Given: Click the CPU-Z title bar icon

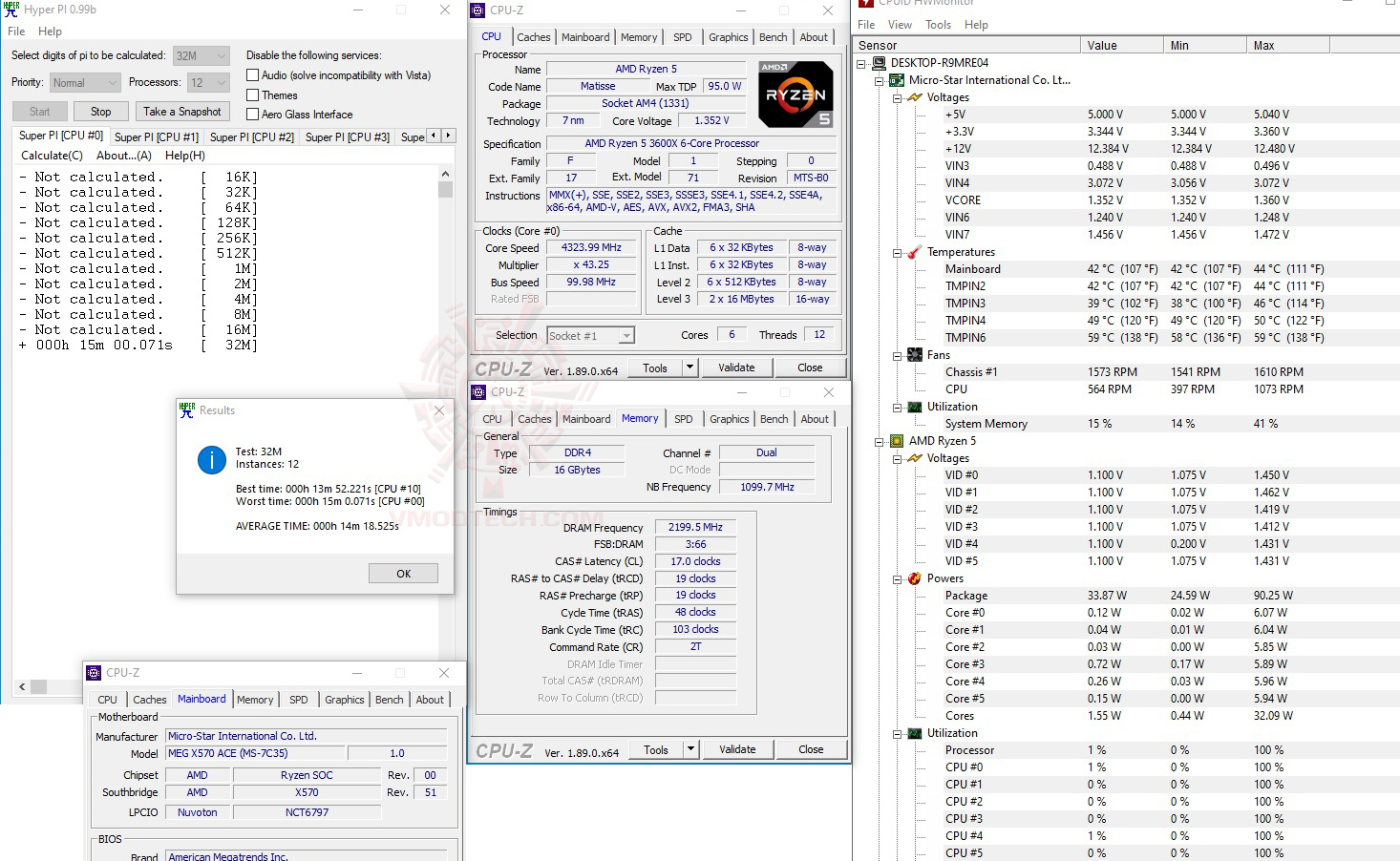Looking at the screenshot, I should click(477, 10).
